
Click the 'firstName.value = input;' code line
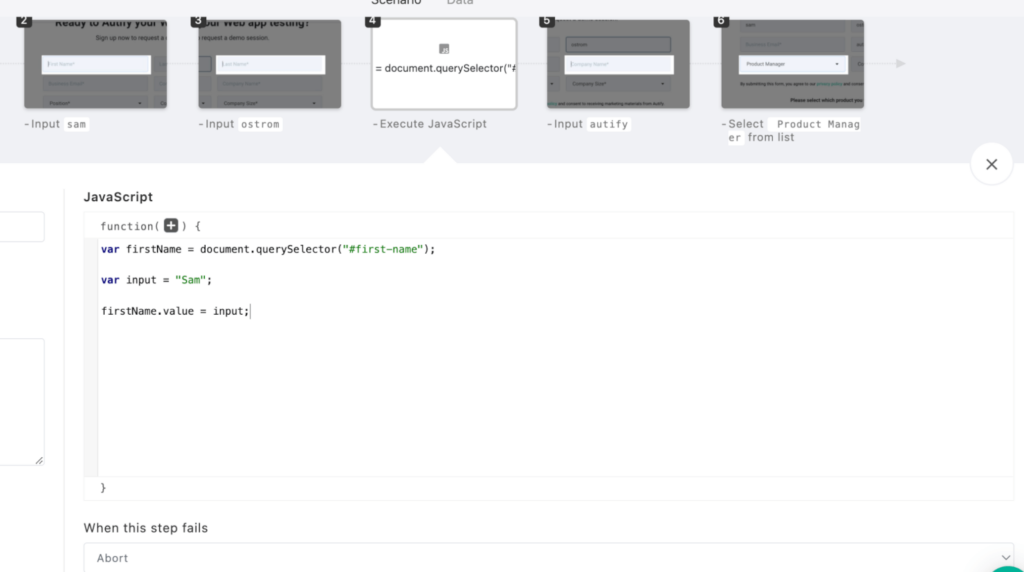point(175,311)
